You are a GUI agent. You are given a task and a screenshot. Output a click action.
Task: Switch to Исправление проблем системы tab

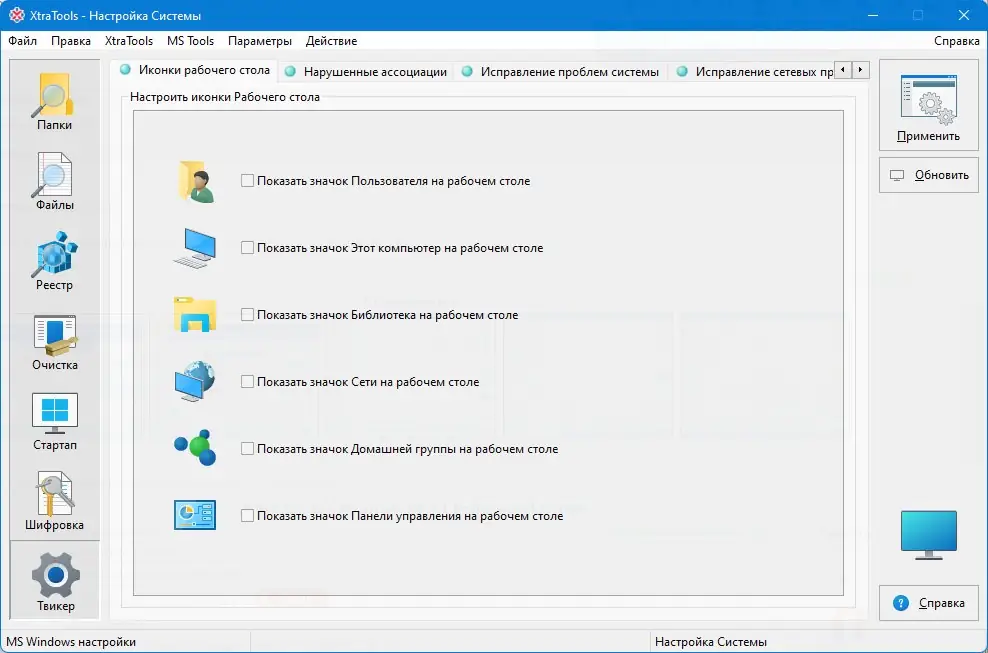[x=560, y=72]
